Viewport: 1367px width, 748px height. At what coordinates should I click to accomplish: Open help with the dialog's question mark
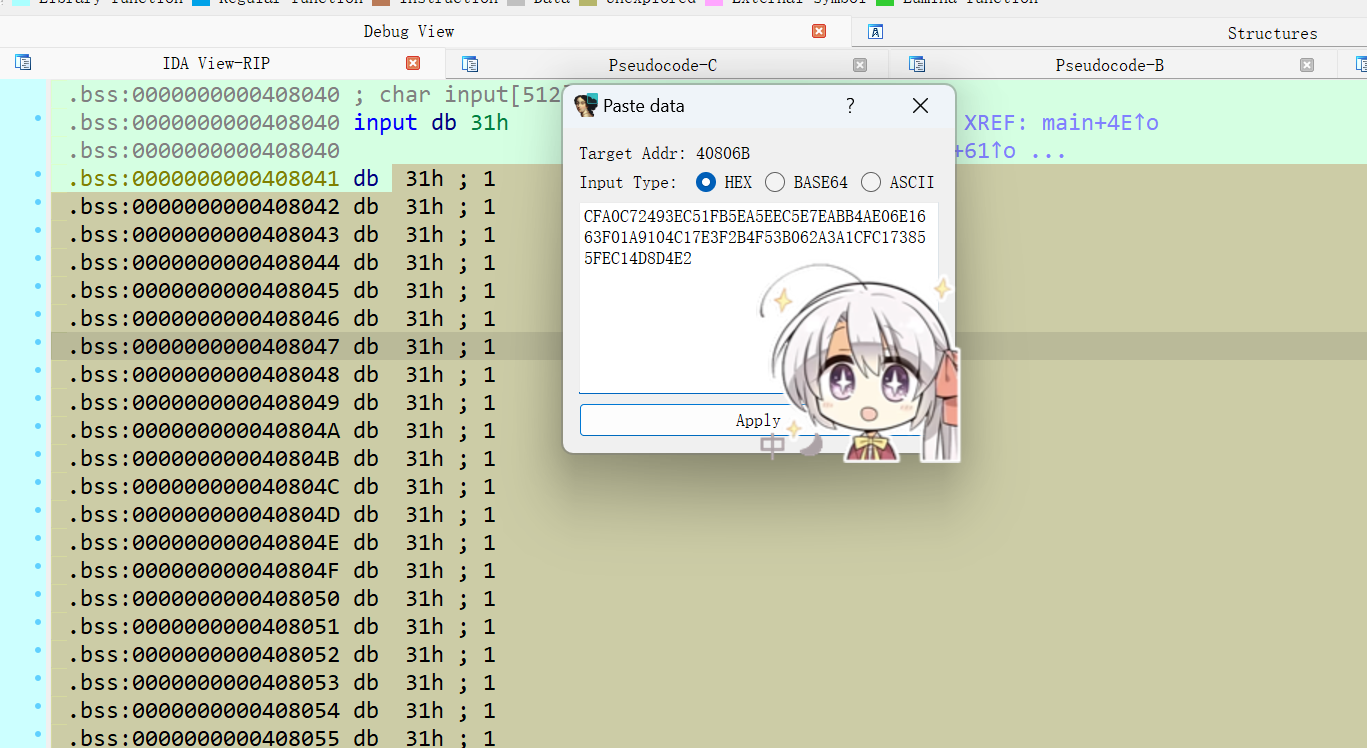(x=850, y=106)
